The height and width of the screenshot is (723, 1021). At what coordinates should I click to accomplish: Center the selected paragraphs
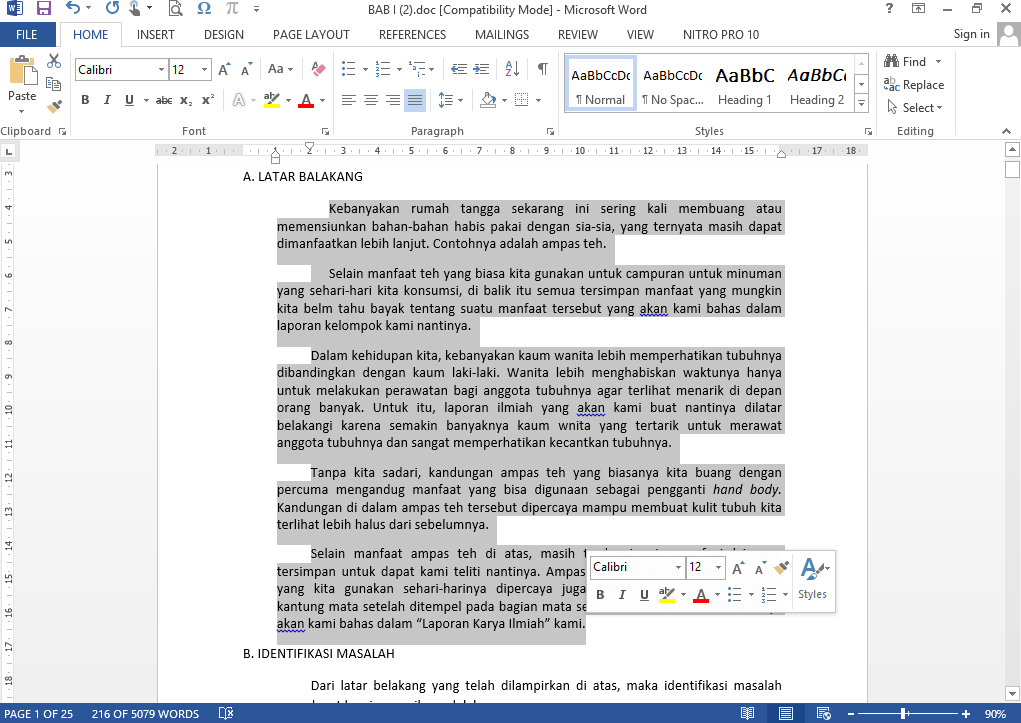[x=371, y=100]
